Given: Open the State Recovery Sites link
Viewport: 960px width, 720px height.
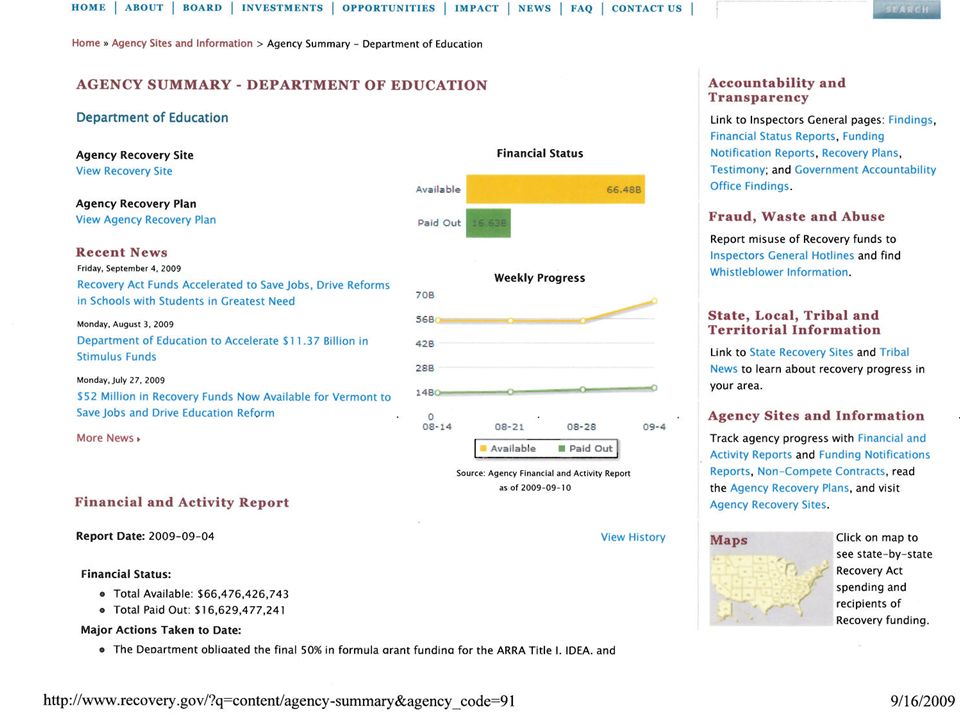Looking at the screenshot, I should (x=801, y=352).
